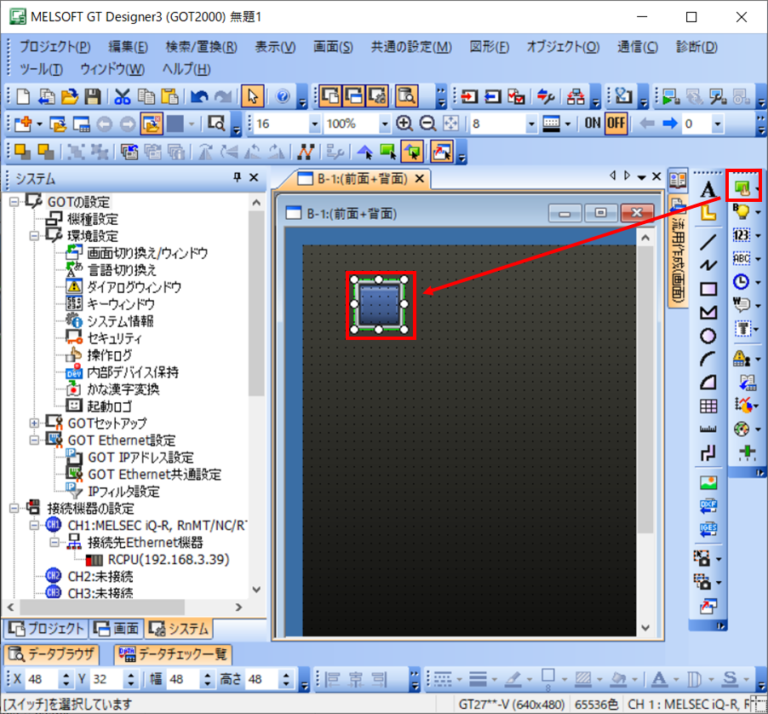Select the Lamp object tool
The width and height of the screenshot is (768, 714).
click(x=741, y=210)
